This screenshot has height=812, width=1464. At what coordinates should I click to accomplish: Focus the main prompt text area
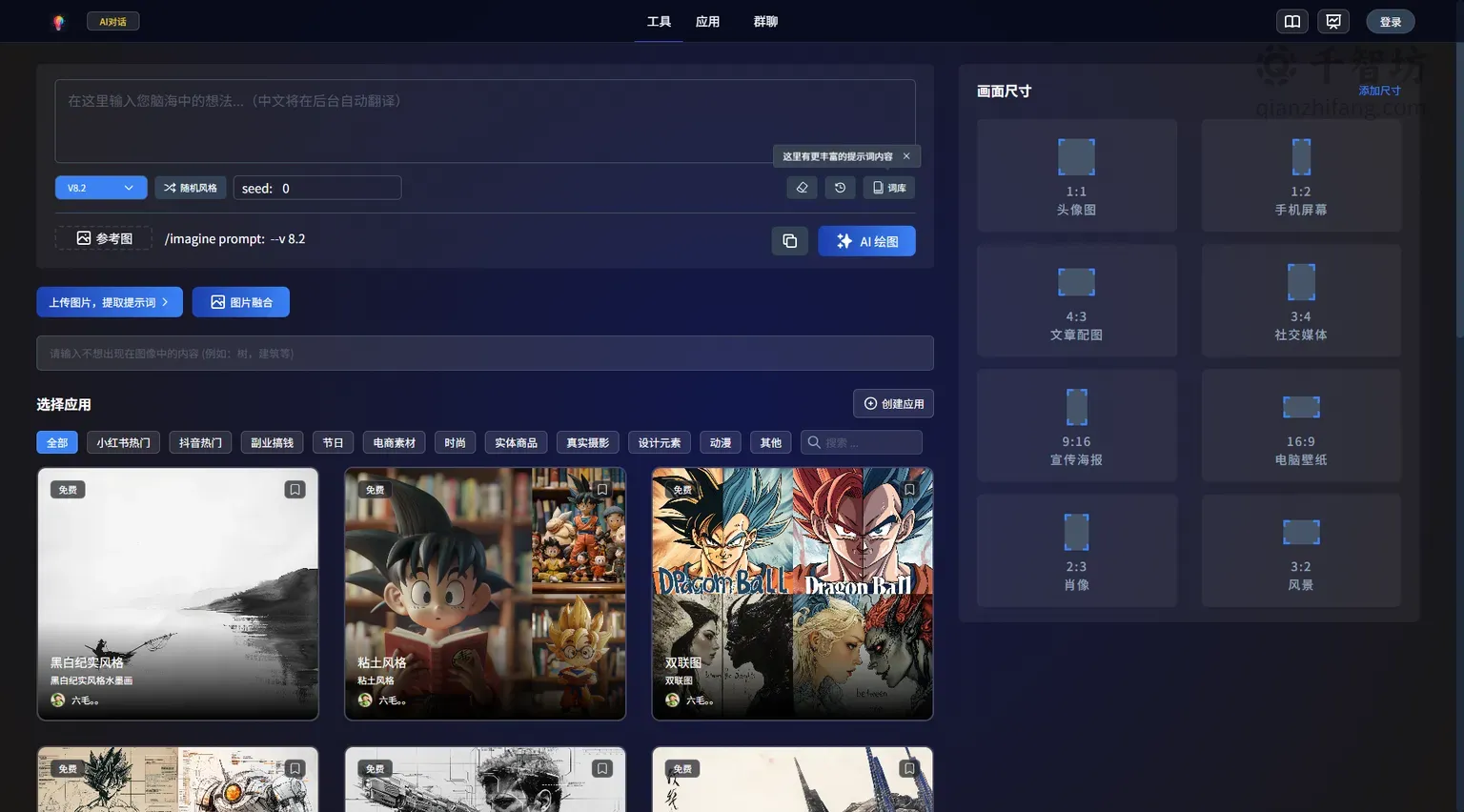pyautogui.click(x=485, y=121)
